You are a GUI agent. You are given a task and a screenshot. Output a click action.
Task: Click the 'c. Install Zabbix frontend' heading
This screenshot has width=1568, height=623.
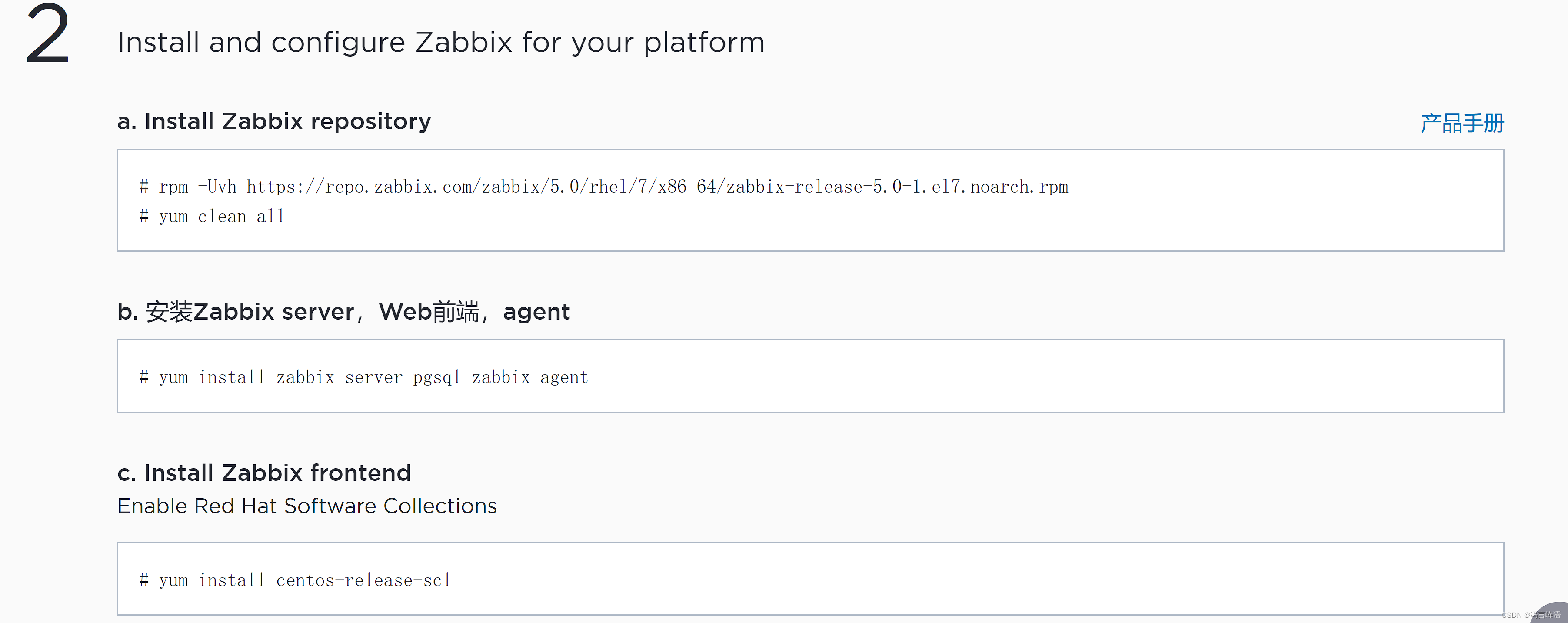click(264, 473)
